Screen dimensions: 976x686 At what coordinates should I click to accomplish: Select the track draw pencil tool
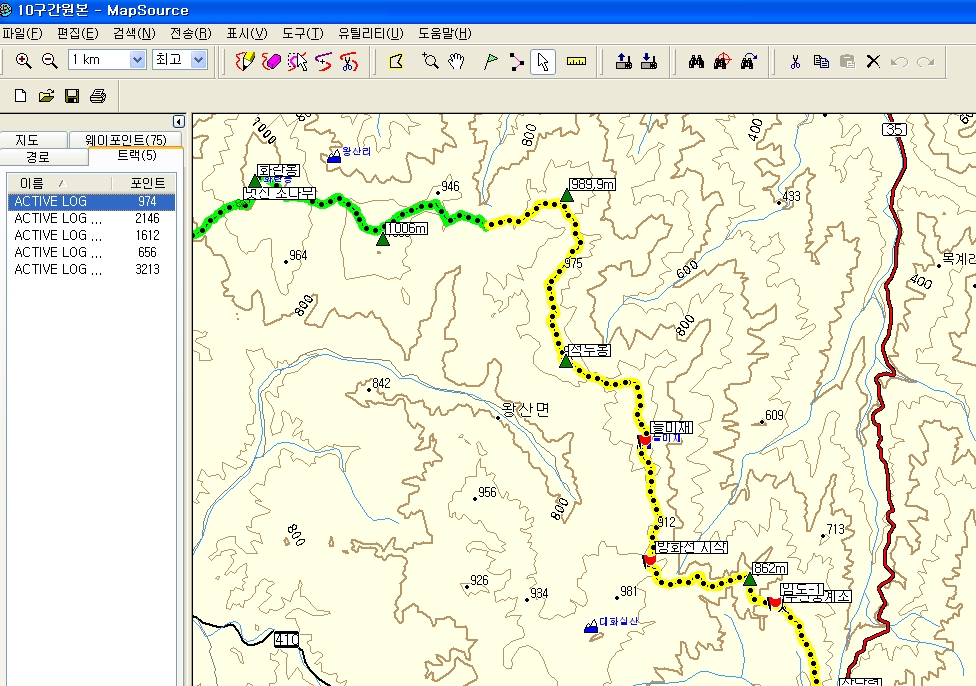tap(245, 61)
